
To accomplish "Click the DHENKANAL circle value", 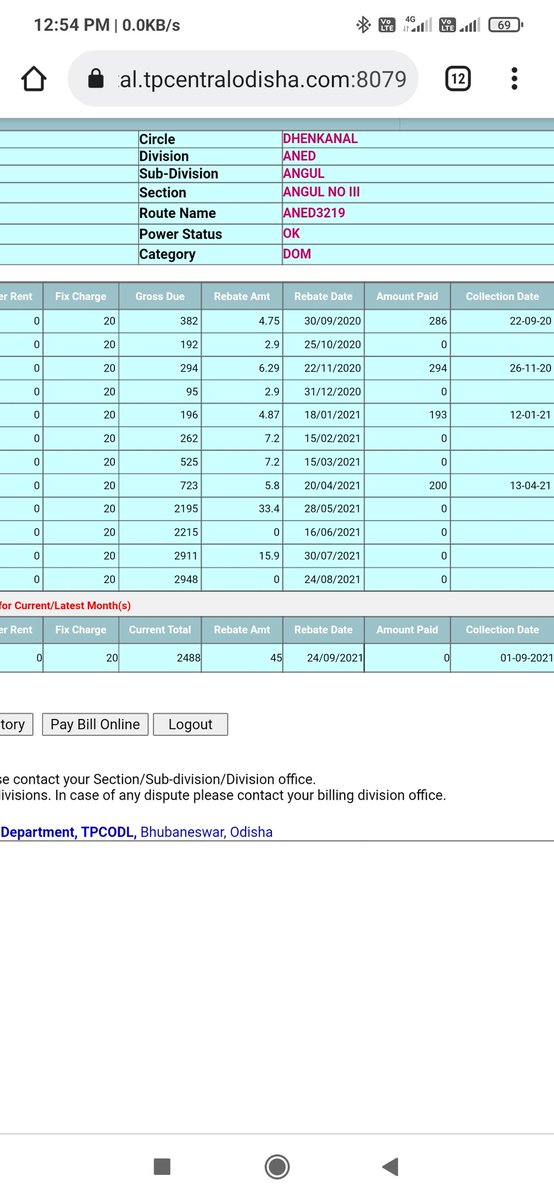I will (320, 139).
